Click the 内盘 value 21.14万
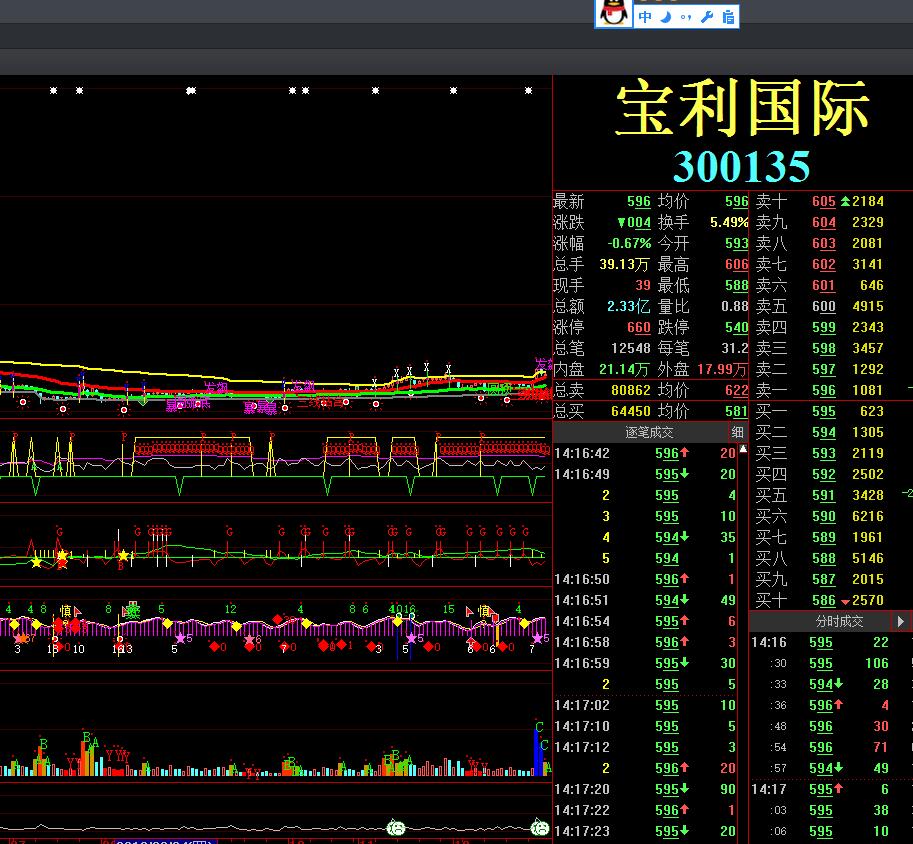This screenshot has width=913, height=844. (624, 369)
